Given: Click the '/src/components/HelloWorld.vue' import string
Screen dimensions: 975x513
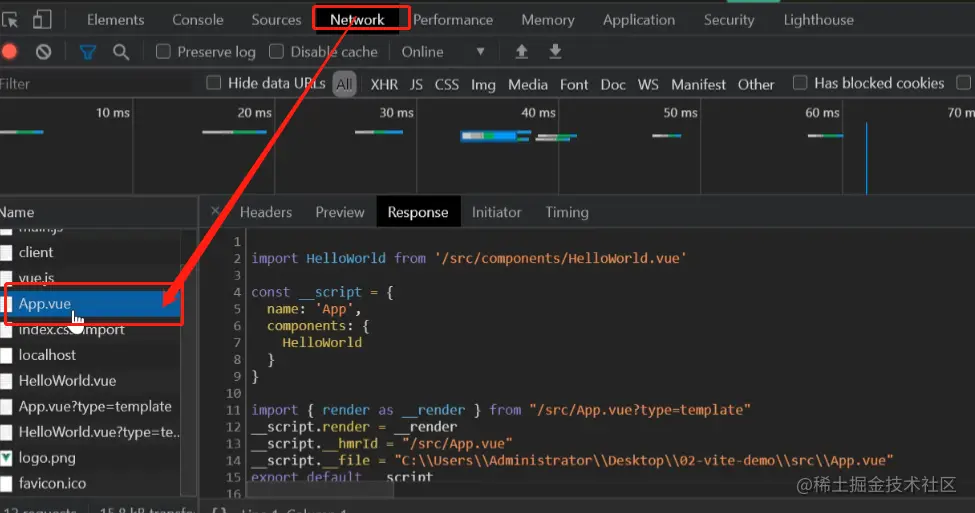Looking at the screenshot, I should click(x=561, y=258).
